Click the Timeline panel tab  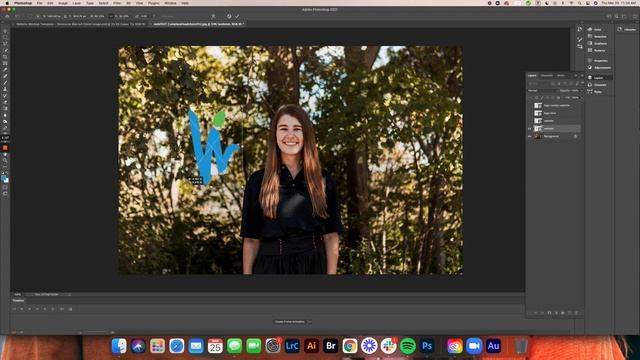18,300
